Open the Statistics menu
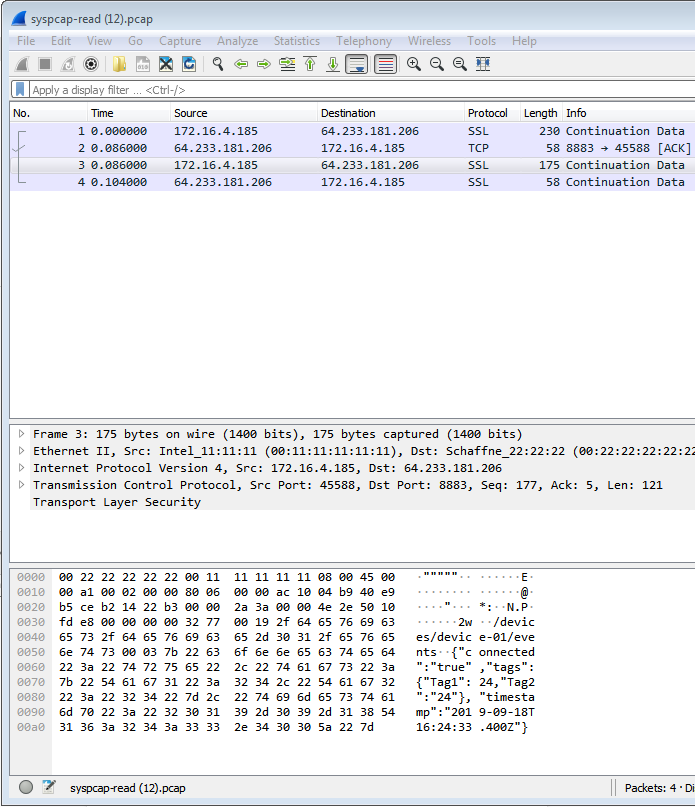This screenshot has height=807, width=695. (x=297, y=41)
